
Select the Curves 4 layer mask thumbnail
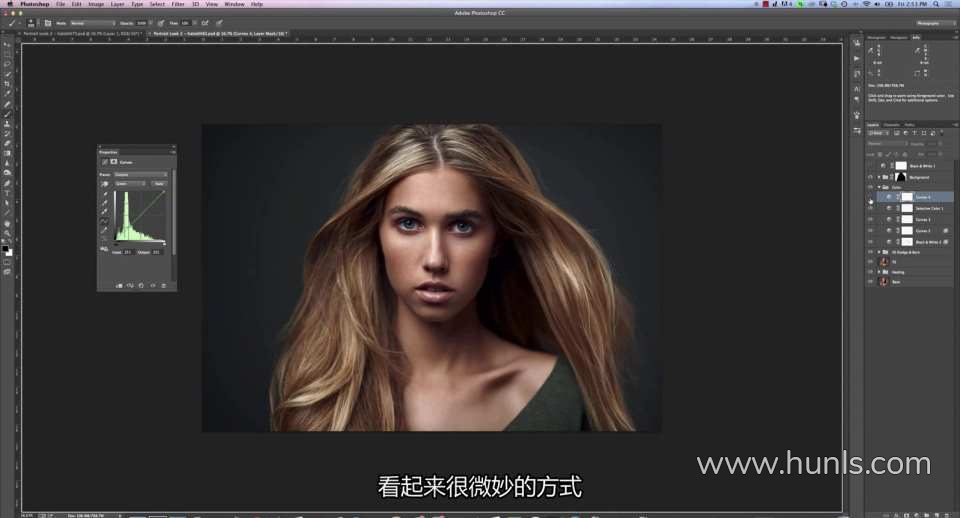pyautogui.click(x=907, y=197)
